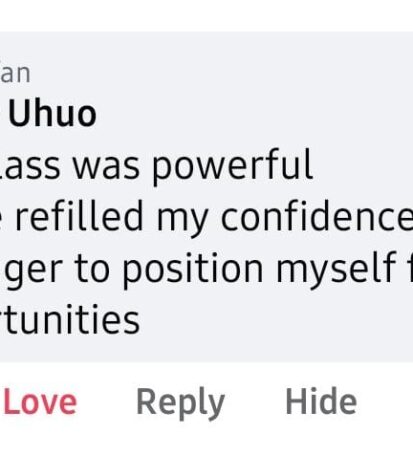Click the word 'refilled' in the comment
Screen dimensions: 413x455
tap(79, 215)
